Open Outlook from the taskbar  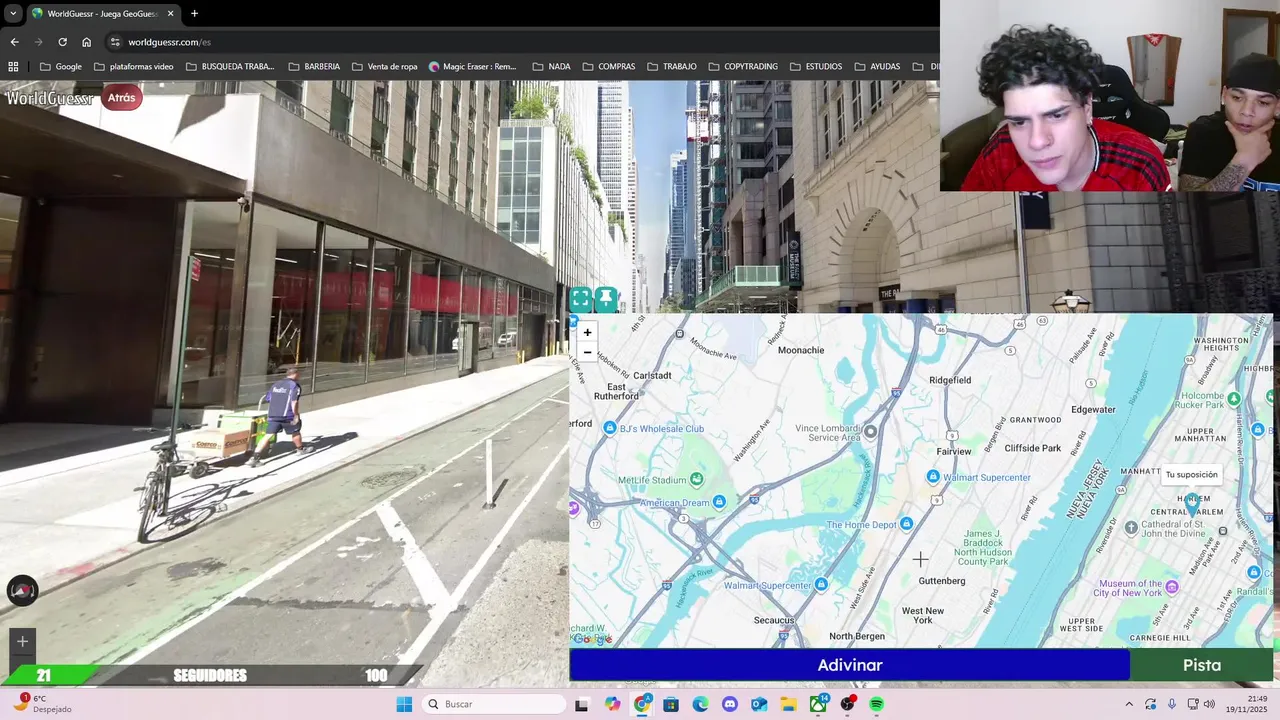pos(759,704)
